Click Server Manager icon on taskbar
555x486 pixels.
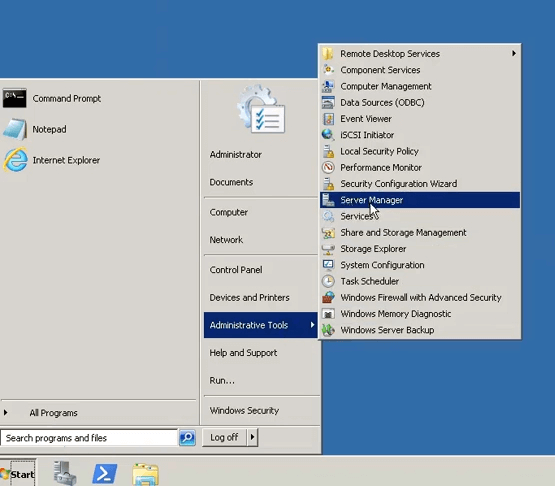[65, 473]
